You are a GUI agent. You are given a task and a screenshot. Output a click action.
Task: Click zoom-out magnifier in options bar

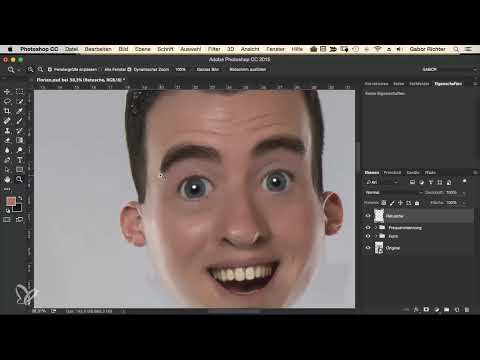click(40, 69)
